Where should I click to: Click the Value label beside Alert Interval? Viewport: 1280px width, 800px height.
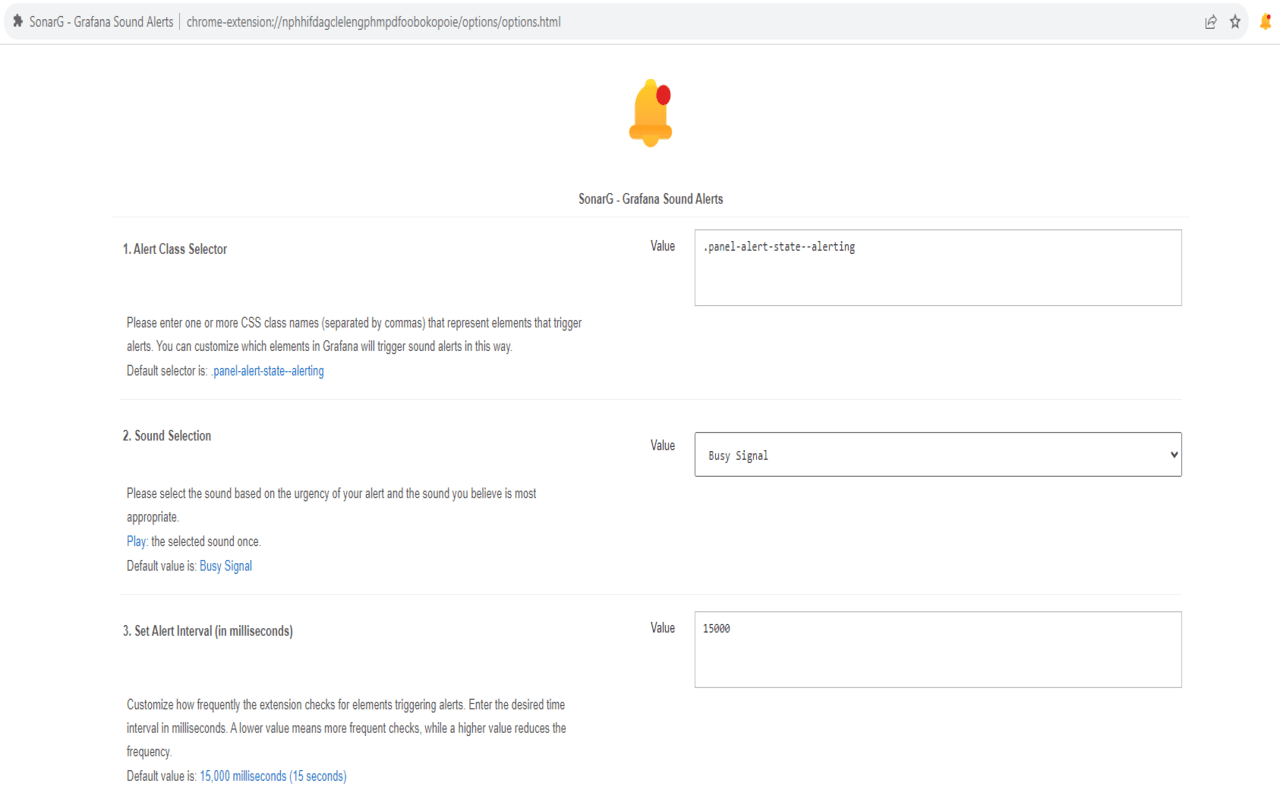tap(663, 628)
